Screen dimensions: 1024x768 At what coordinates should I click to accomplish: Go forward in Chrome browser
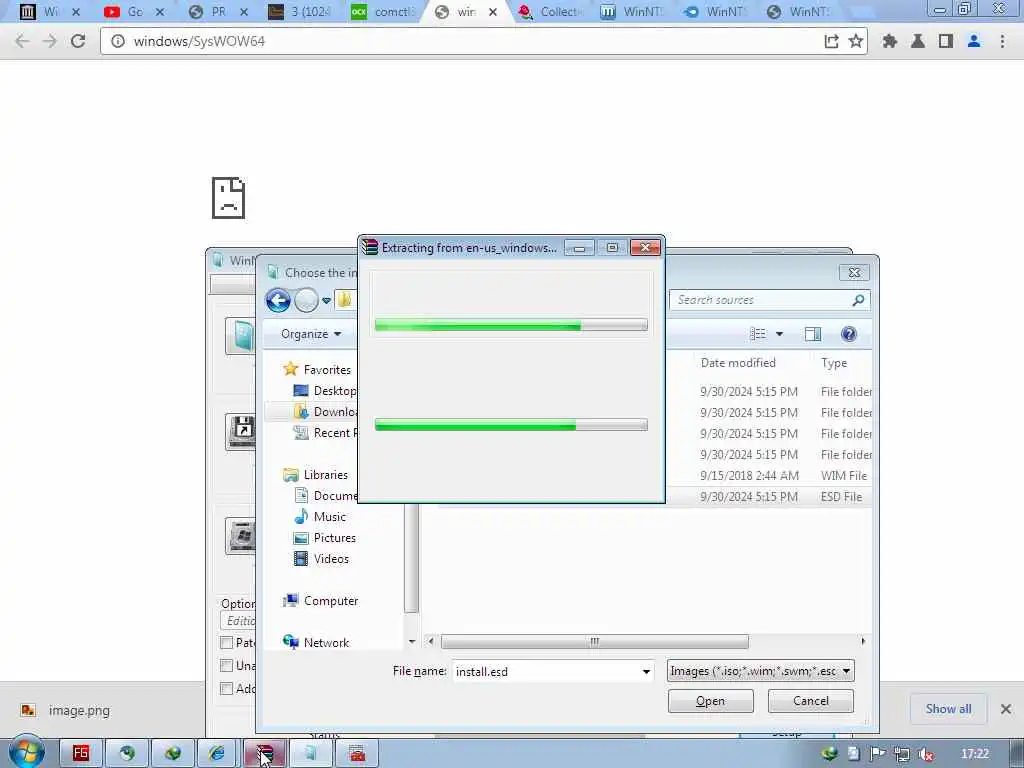coord(50,41)
